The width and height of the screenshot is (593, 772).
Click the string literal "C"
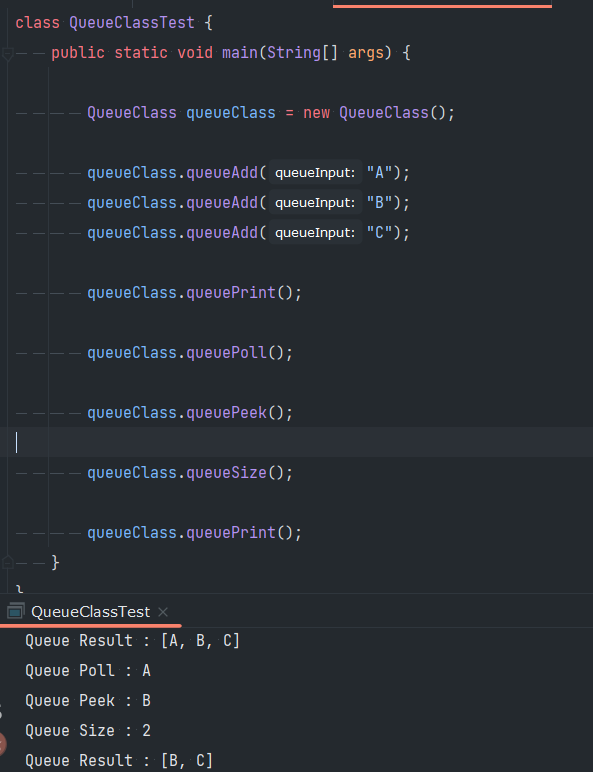379,233
